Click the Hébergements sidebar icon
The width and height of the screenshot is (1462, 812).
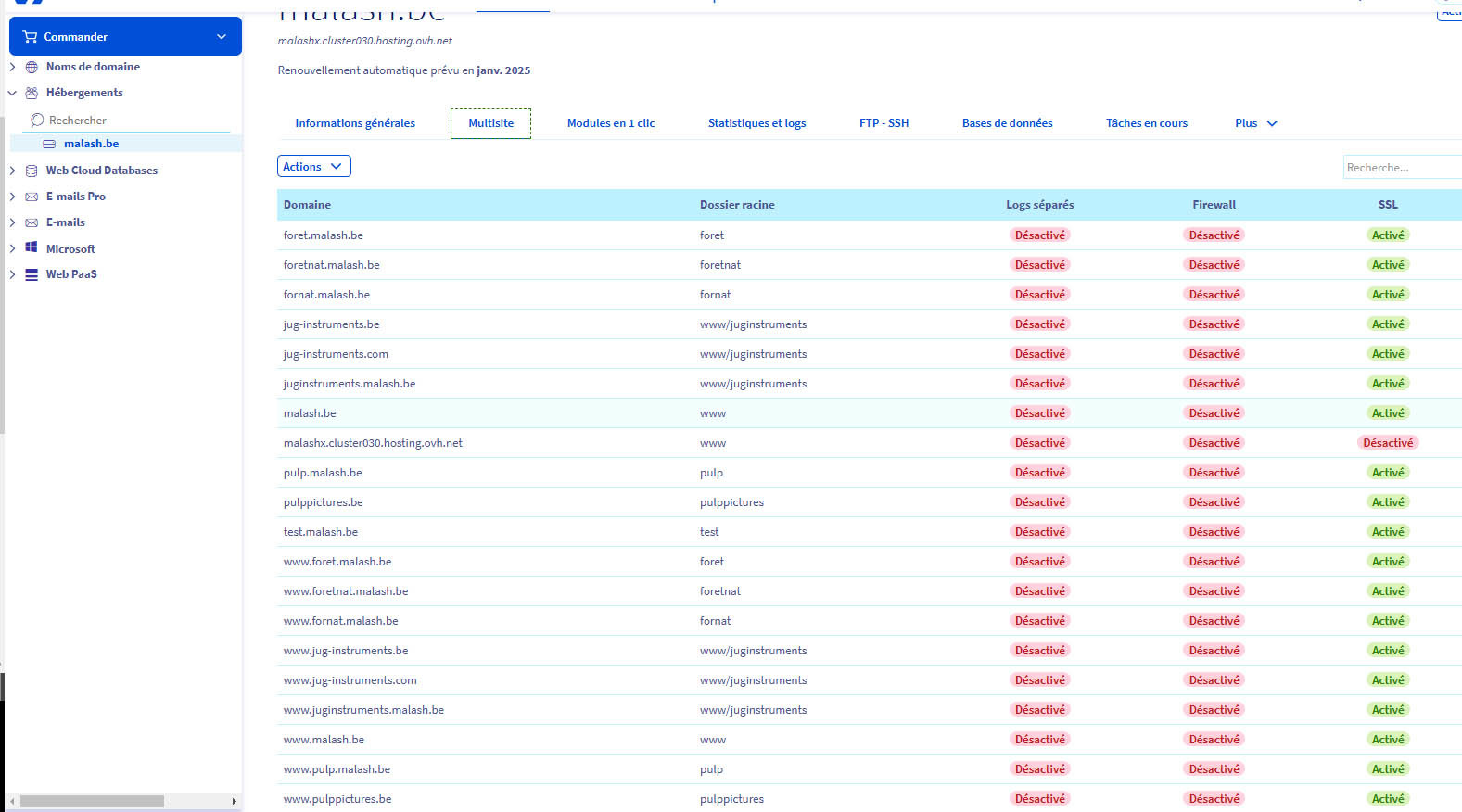(32, 93)
